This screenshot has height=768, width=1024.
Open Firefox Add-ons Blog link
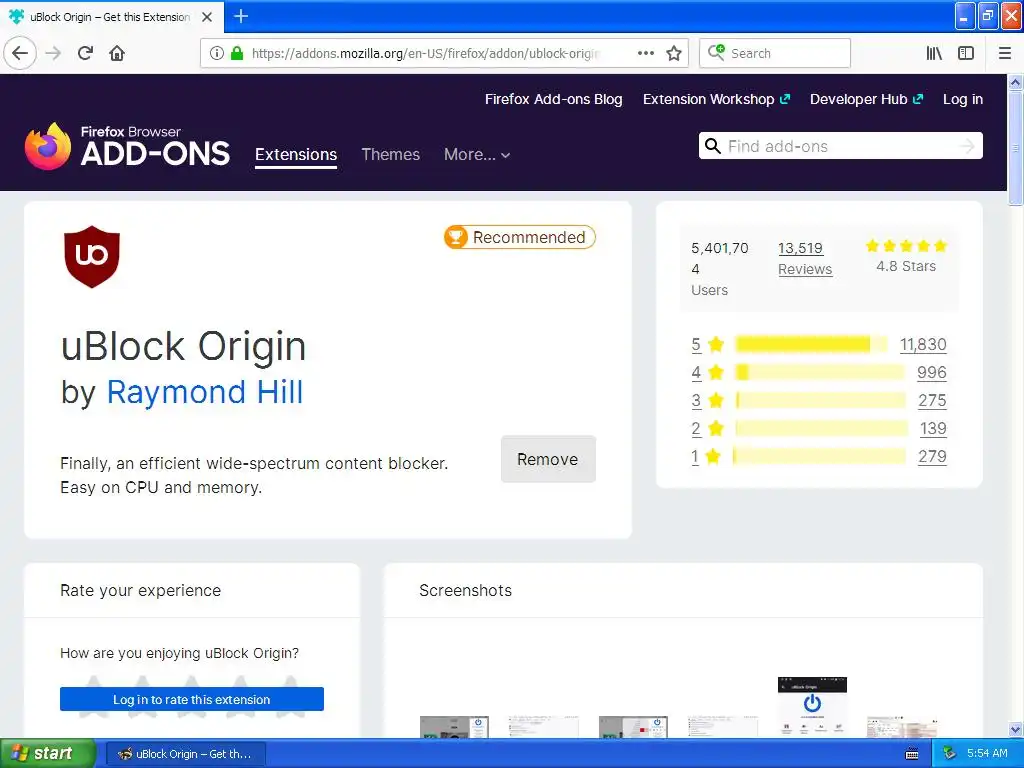click(x=554, y=99)
